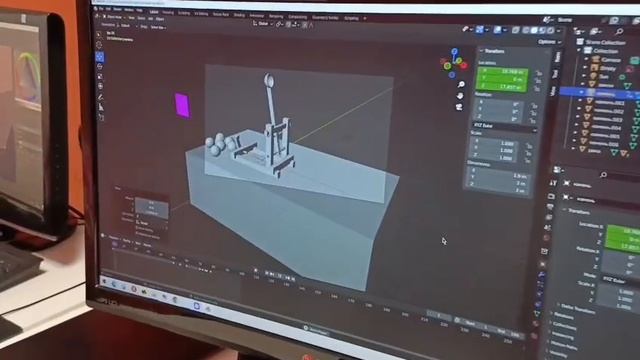Viewport: 640px width, 360px height.
Task: Select the Sun object in the outliner
Action: pyautogui.click(x=604, y=76)
